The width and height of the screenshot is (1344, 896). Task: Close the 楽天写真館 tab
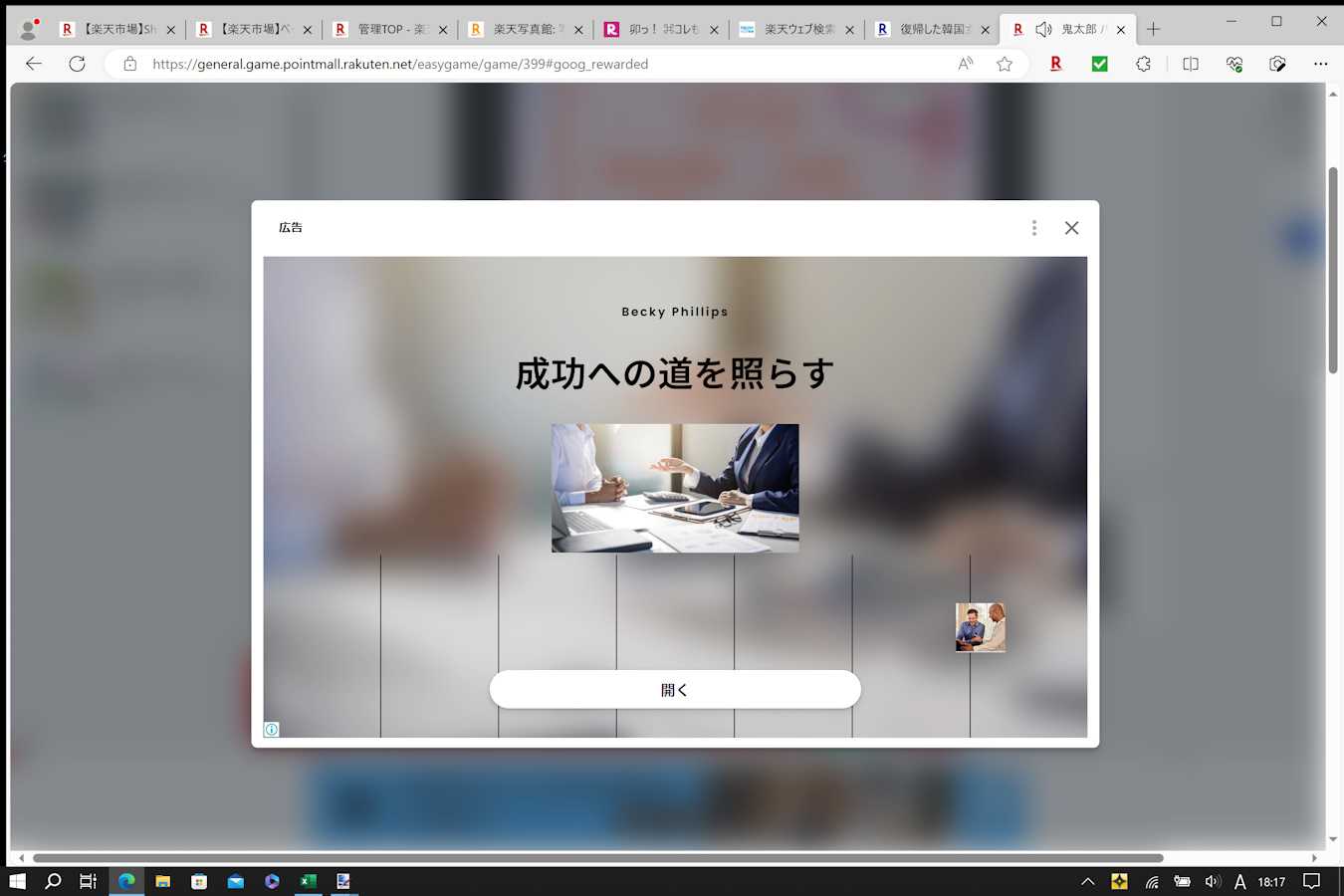[578, 30]
